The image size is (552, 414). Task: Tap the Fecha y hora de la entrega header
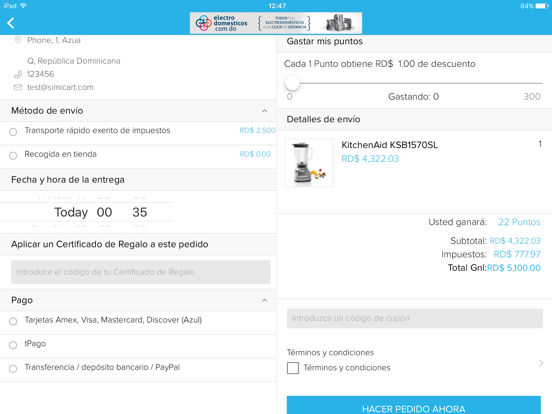(x=138, y=180)
